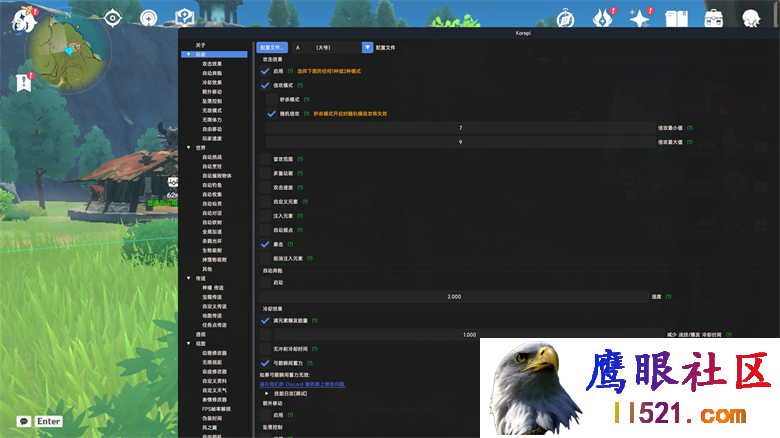
Task: Click the help marker beside 倍攻模式
Action: pos(300,86)
